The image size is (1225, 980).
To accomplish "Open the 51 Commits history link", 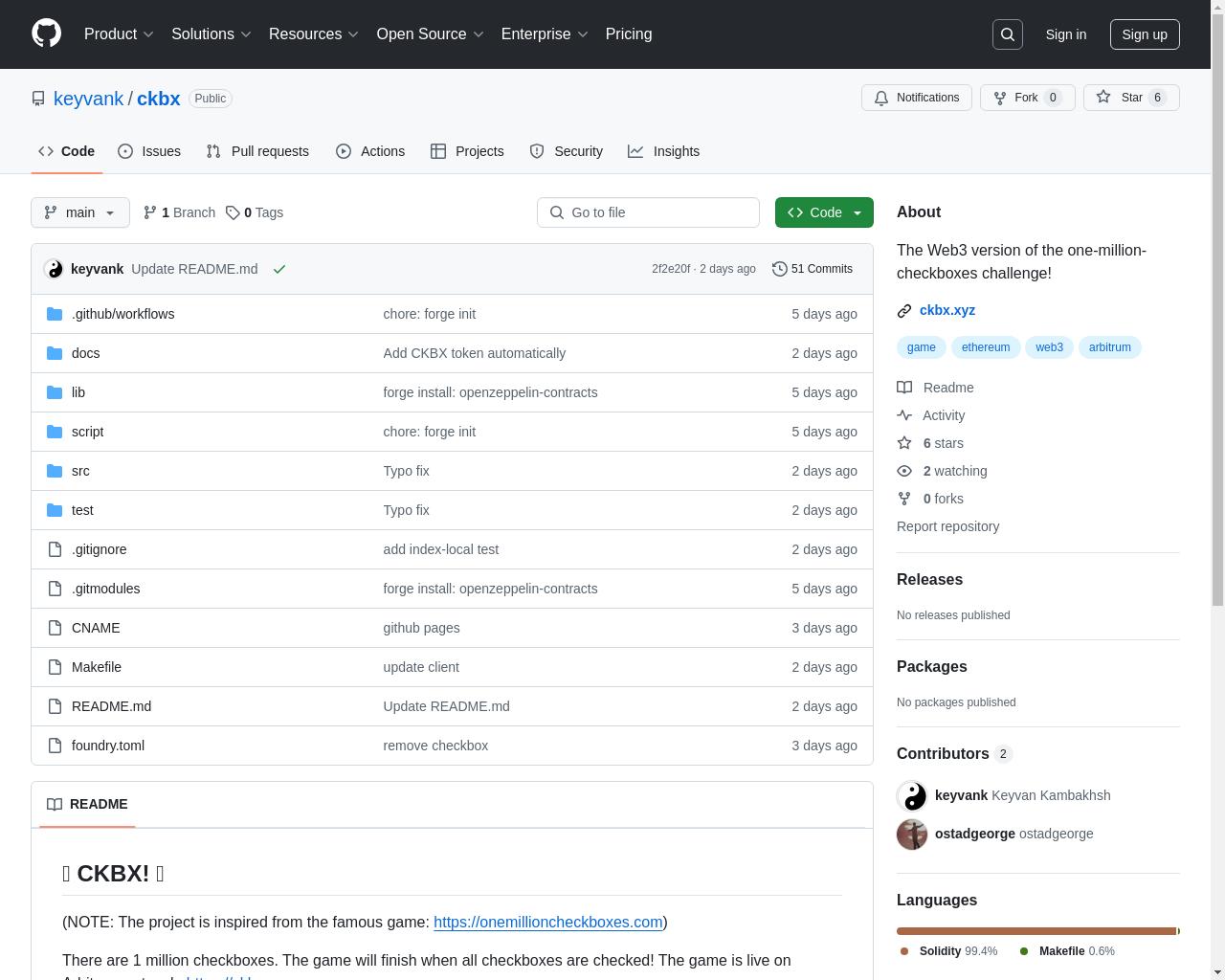I will [813, 269].
